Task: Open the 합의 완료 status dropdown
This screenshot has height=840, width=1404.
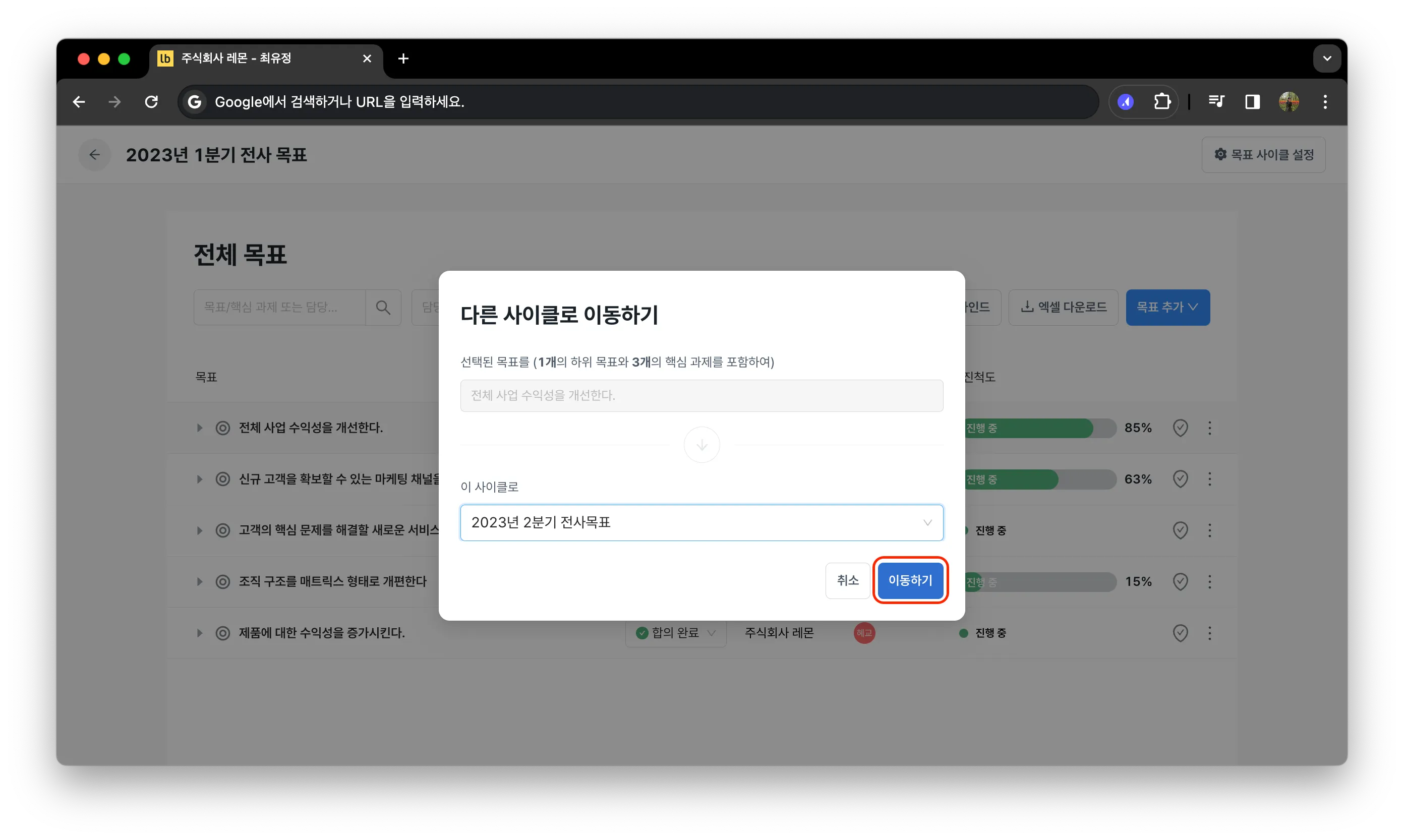Action: click(x=675, y=633)
